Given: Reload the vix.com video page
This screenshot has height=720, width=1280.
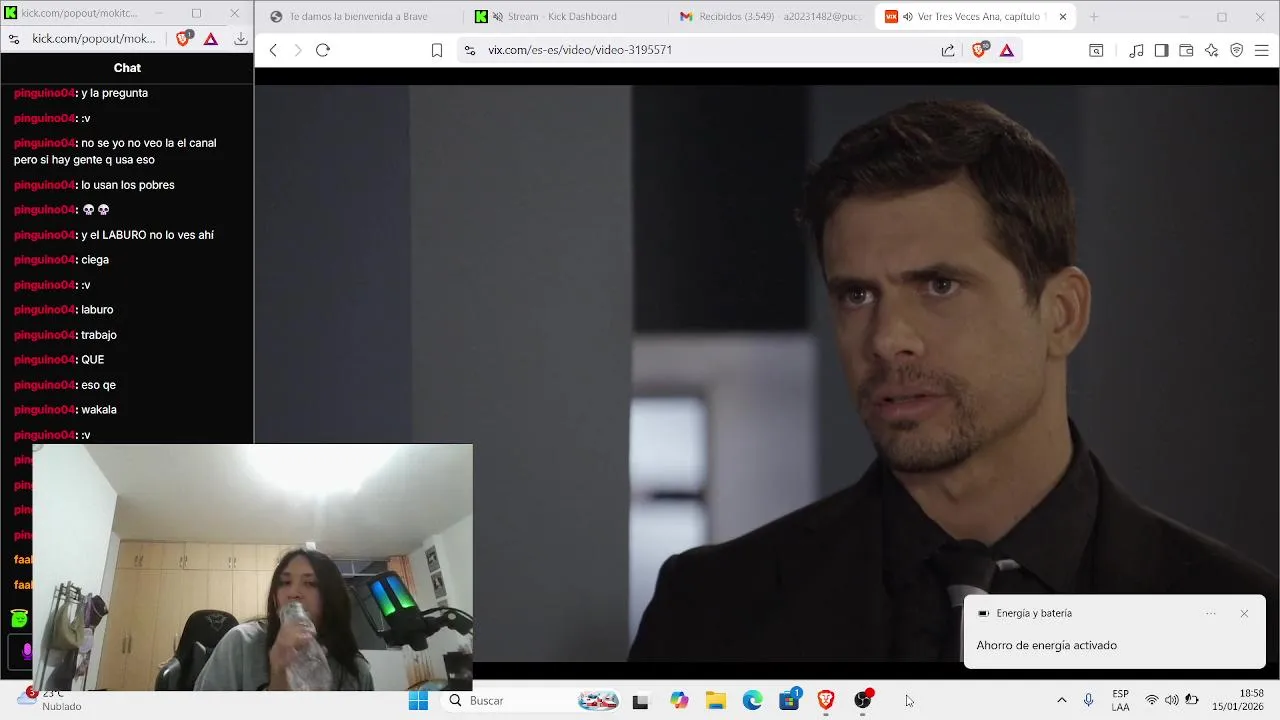Looking at the screenshot, I should tap(322, 50).
